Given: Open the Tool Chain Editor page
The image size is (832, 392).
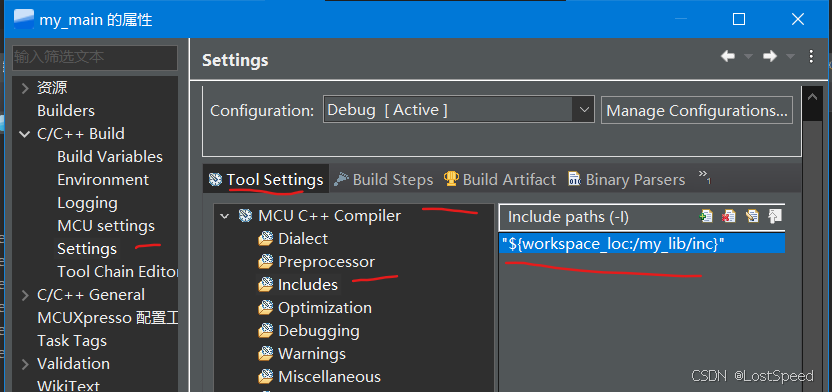Looking at the screenshot, I should click(117, 272).
